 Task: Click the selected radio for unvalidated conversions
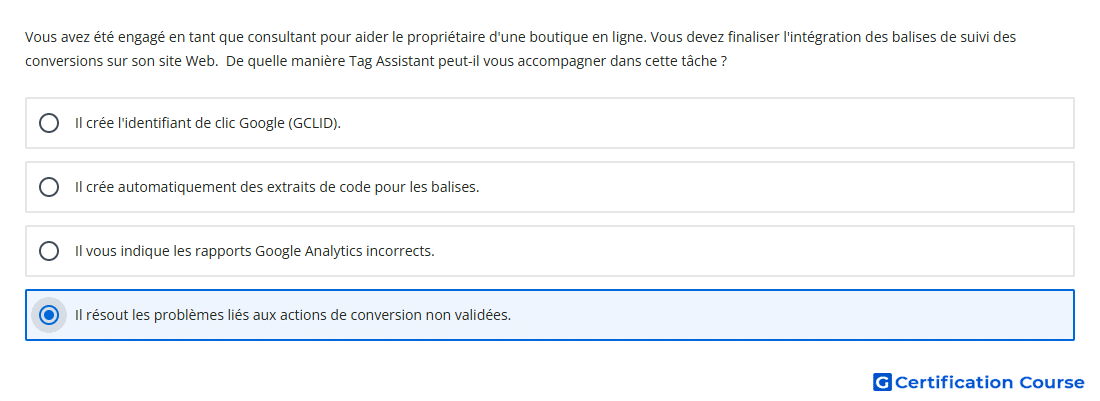click(x=49, y=315)
